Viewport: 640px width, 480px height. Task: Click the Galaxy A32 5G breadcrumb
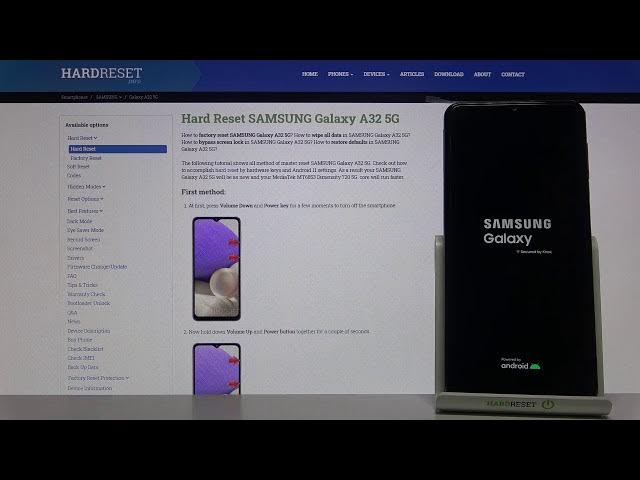click(143, 97)
